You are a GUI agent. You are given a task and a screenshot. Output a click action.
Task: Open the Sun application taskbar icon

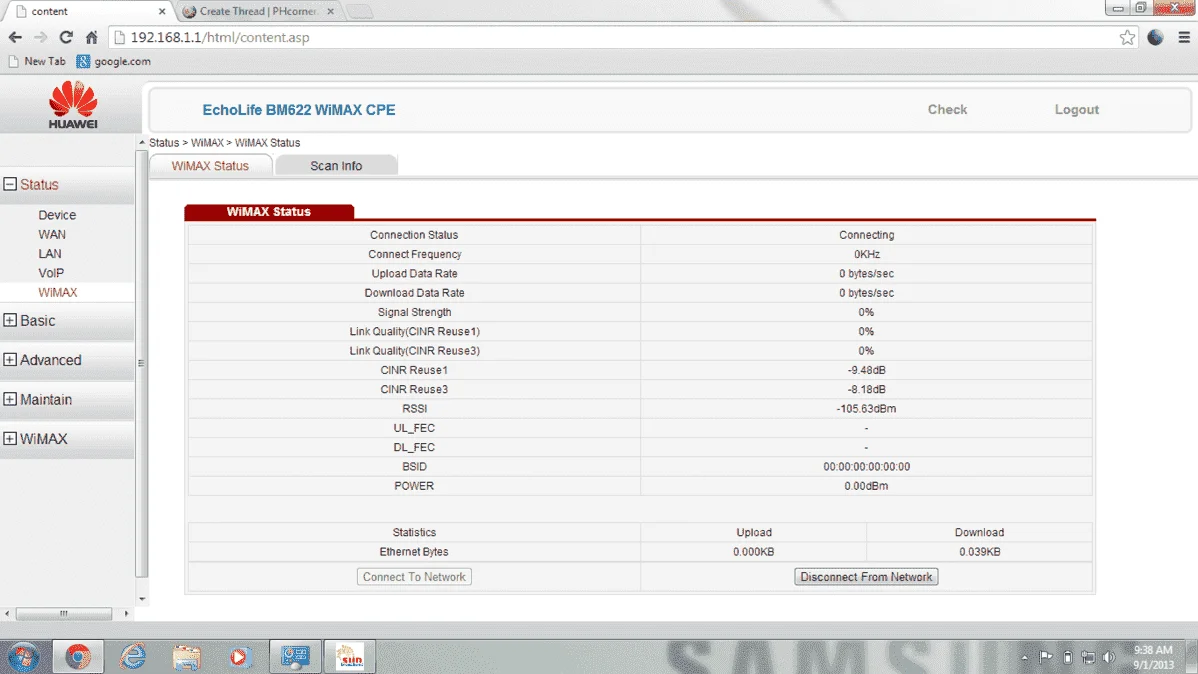tap(350, 656)
